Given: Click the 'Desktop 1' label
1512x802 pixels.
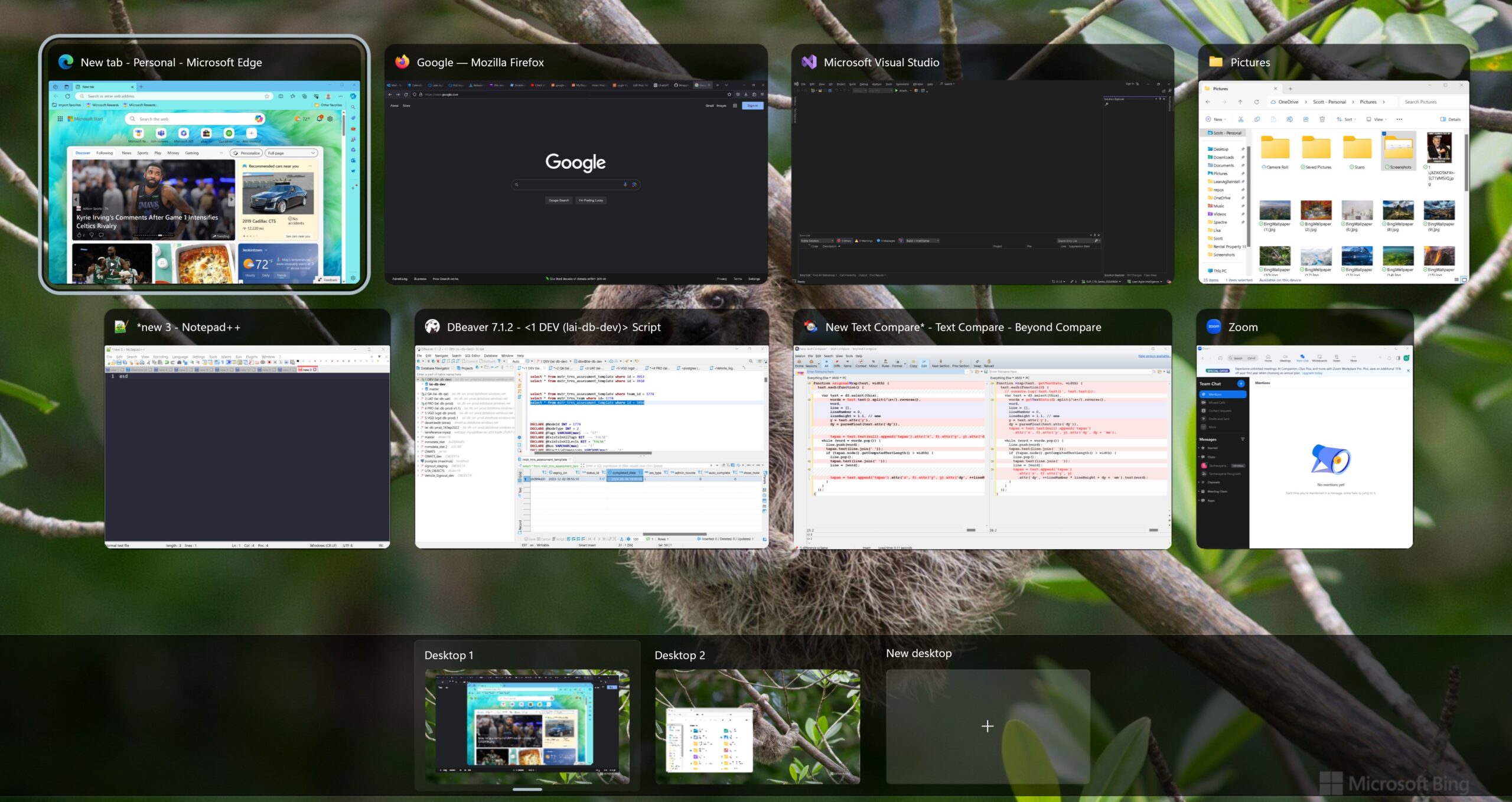Looking at the screenshot, I should coord(449,655).
